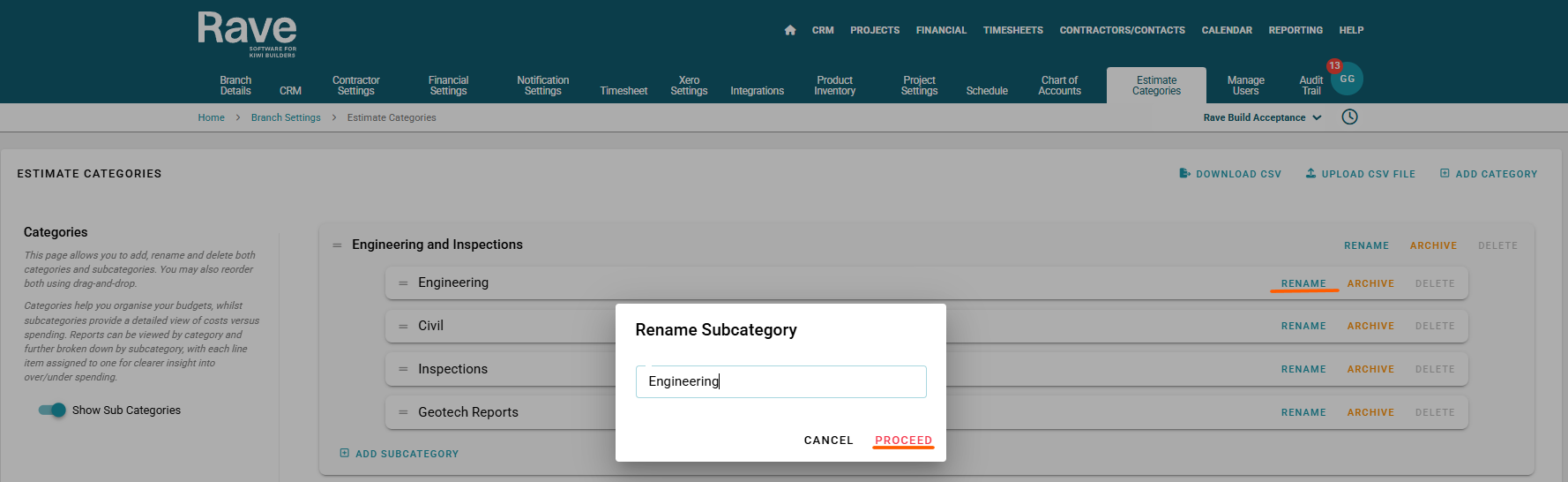1568x482 pixels.
Task: Click the Download CSV icon button
Action: pyautogui.click(x=1230, y=174)
